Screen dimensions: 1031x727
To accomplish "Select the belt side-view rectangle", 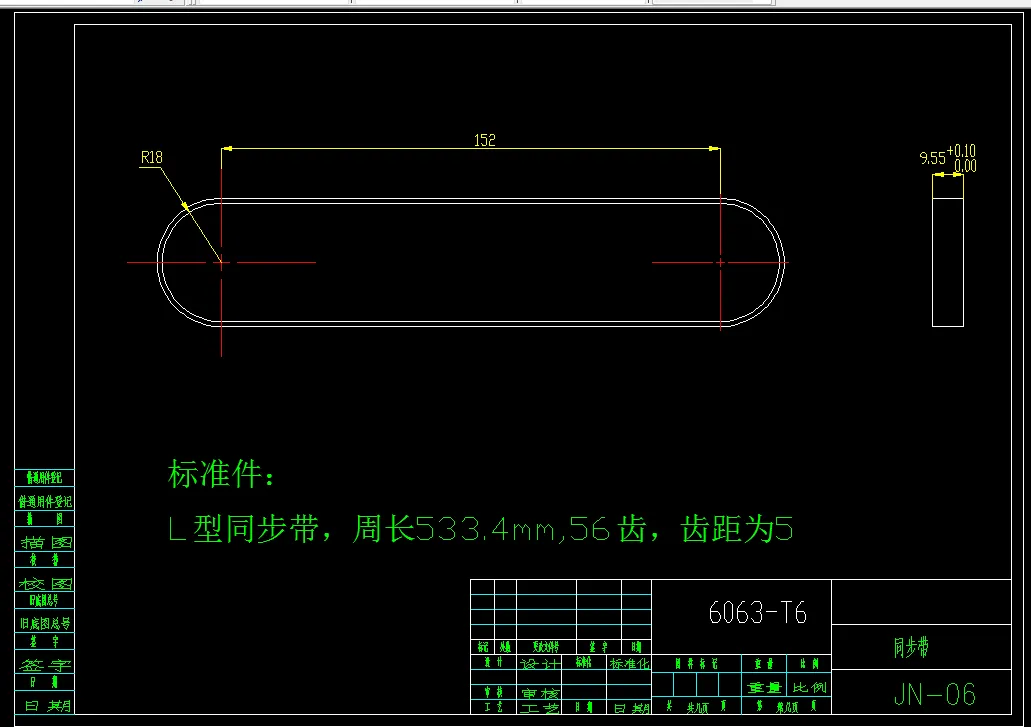I will (947, 262).
